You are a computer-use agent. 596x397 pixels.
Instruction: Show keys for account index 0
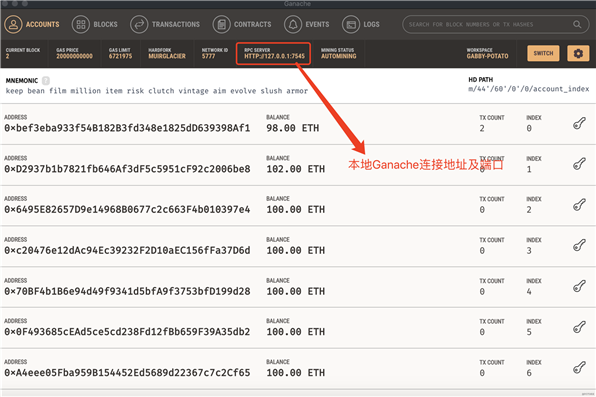click(x=579, y=123)
